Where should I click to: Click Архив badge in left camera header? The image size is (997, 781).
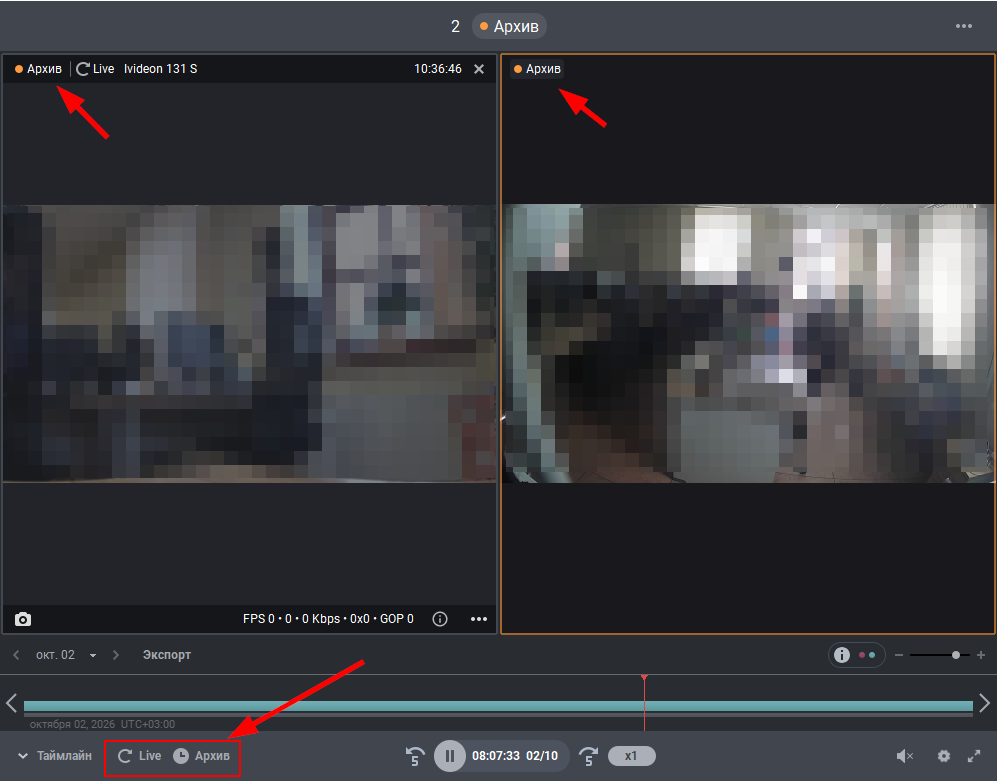click(x=39, y=69)
